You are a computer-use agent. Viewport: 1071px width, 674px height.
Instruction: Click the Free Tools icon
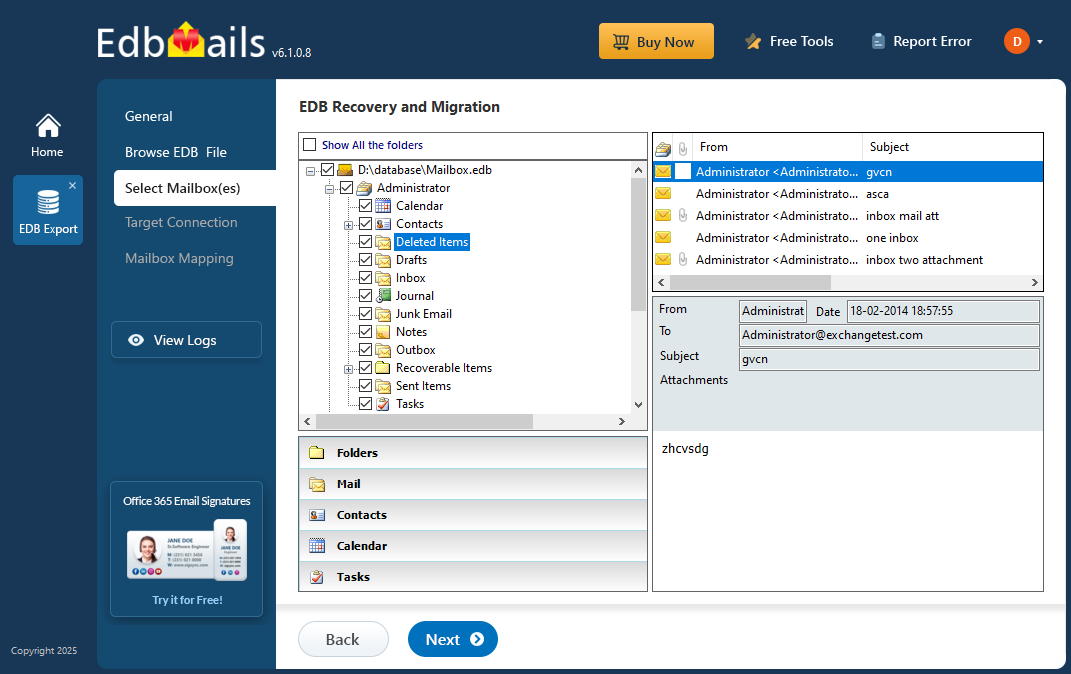click(x=752, y=41)
